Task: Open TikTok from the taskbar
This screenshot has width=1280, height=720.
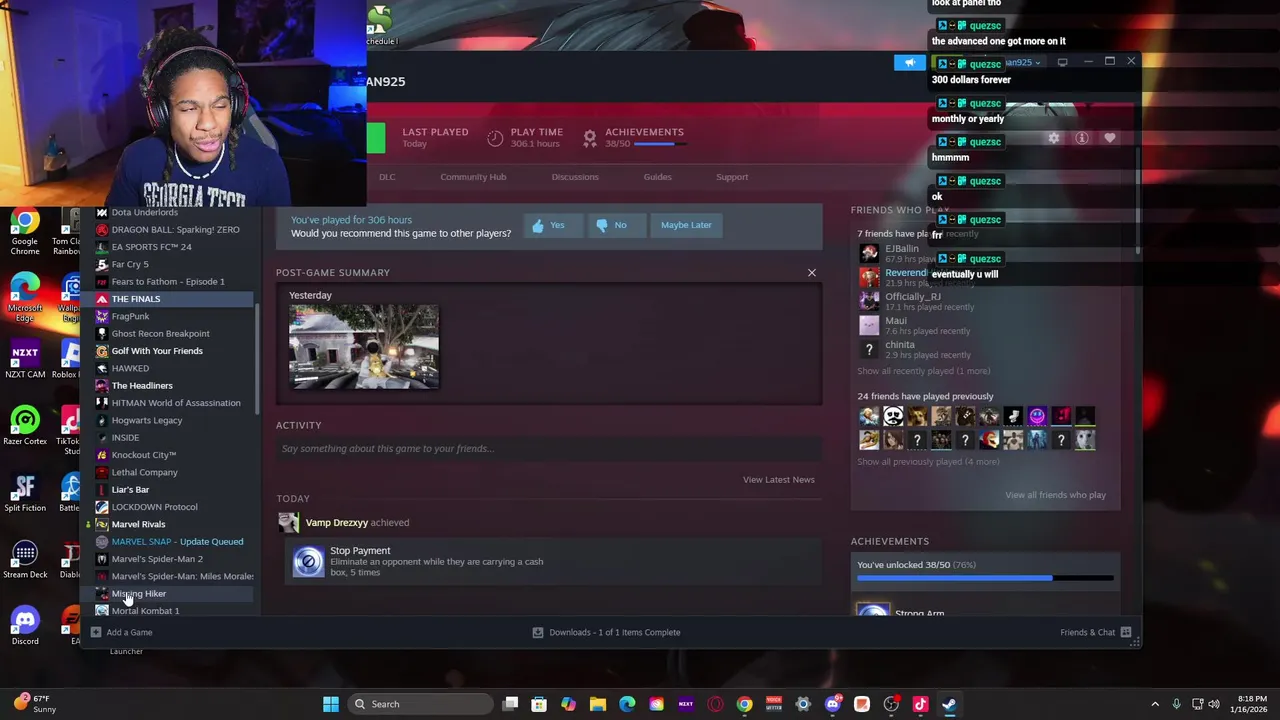Action: 920,704
